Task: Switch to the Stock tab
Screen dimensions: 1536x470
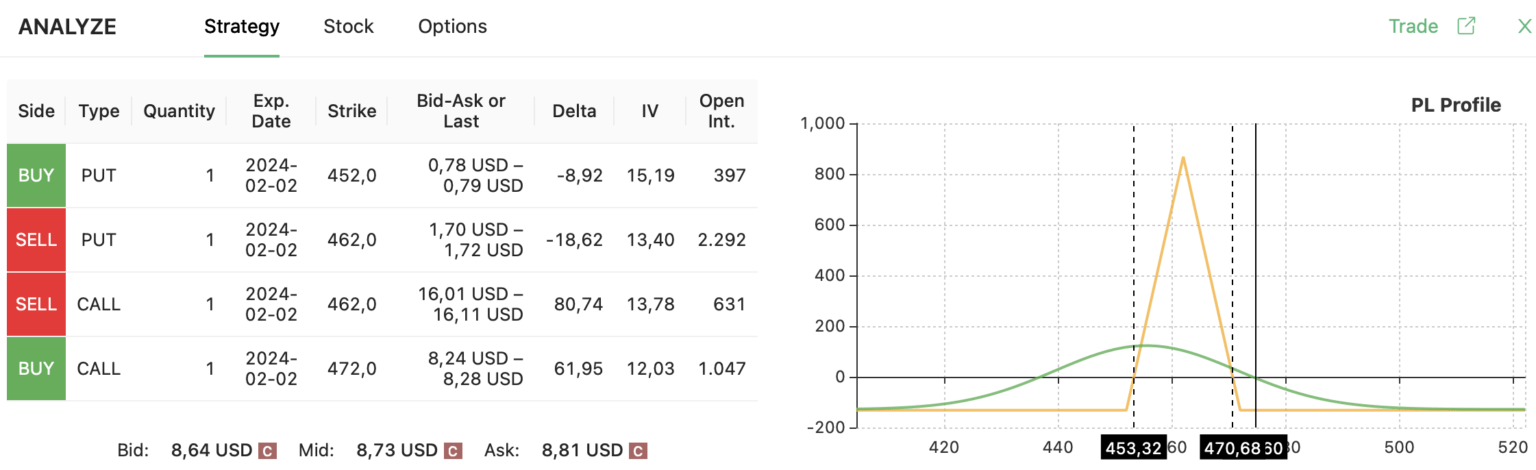Action: click(348, 27)
